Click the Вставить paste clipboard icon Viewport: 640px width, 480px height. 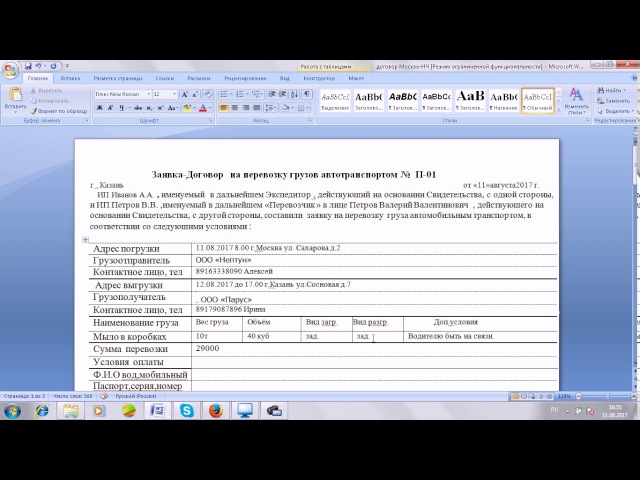tap(16, 95)
